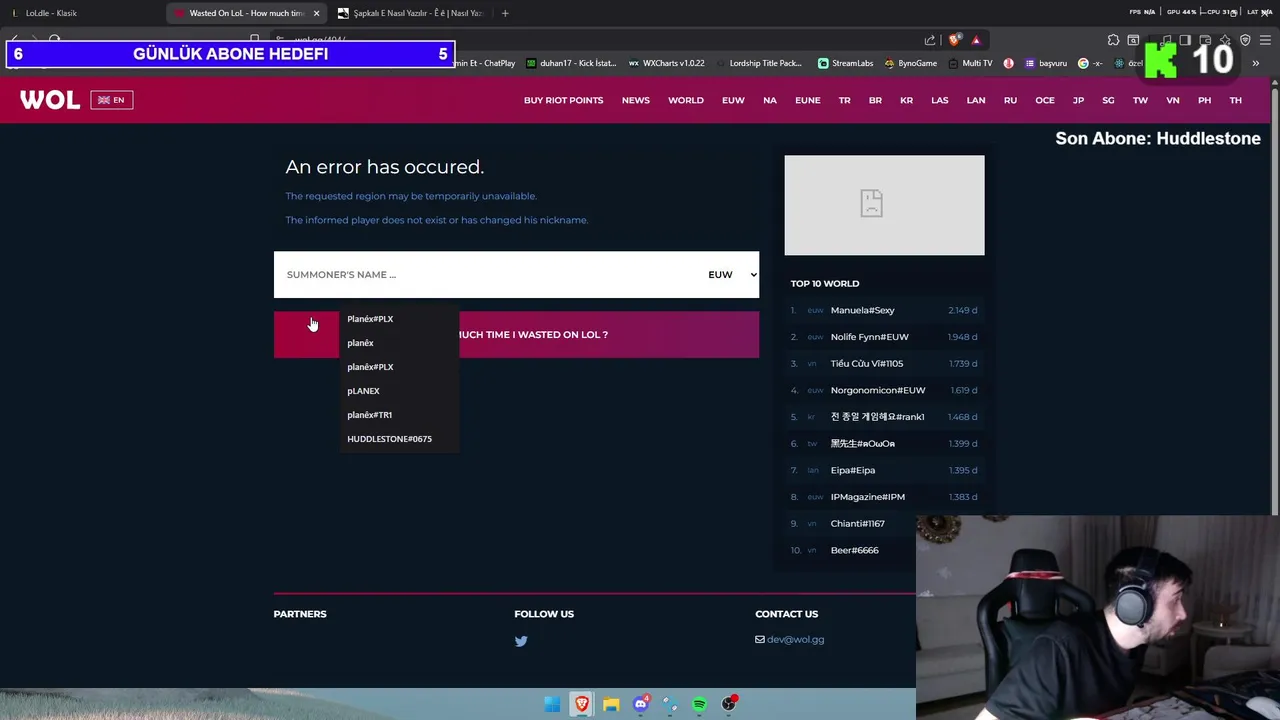Viewport: 1280px width, 720px height.
Task: Open the PH region page
Action: tap(1204, 100)
